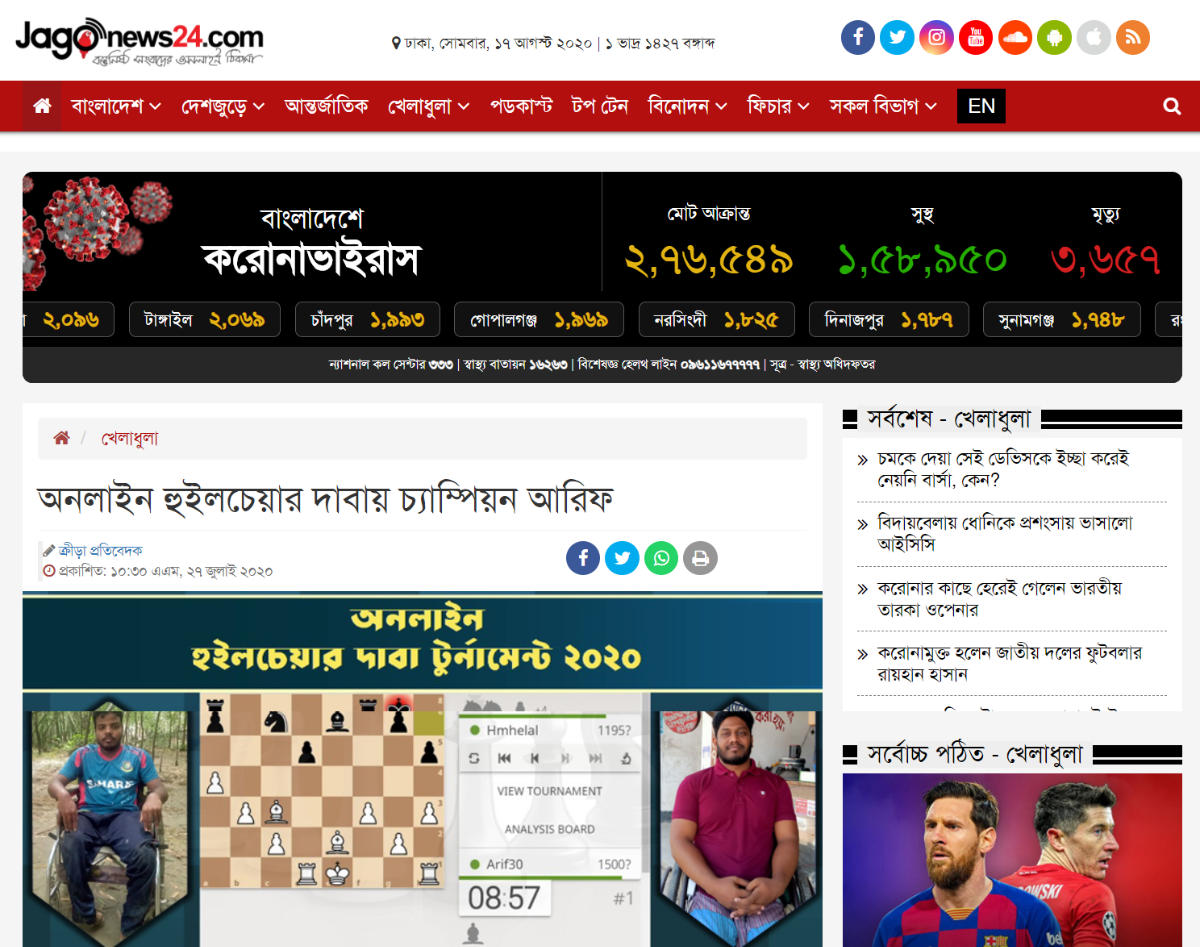Go to home via navbar house icon
Image resolution: width=1200 pixels, height=947 pixels.
pyautogui.click(x=42, y=106)
